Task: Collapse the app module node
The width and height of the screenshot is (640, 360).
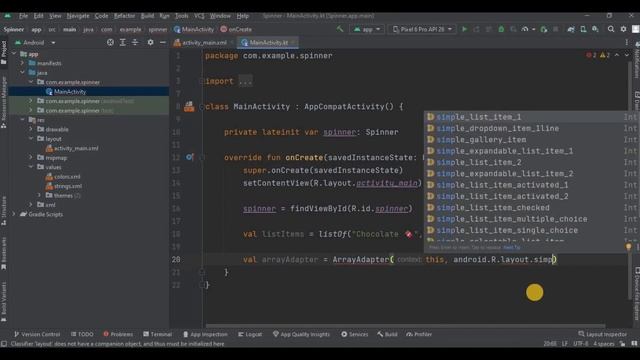Action: [x=14, y=54]
